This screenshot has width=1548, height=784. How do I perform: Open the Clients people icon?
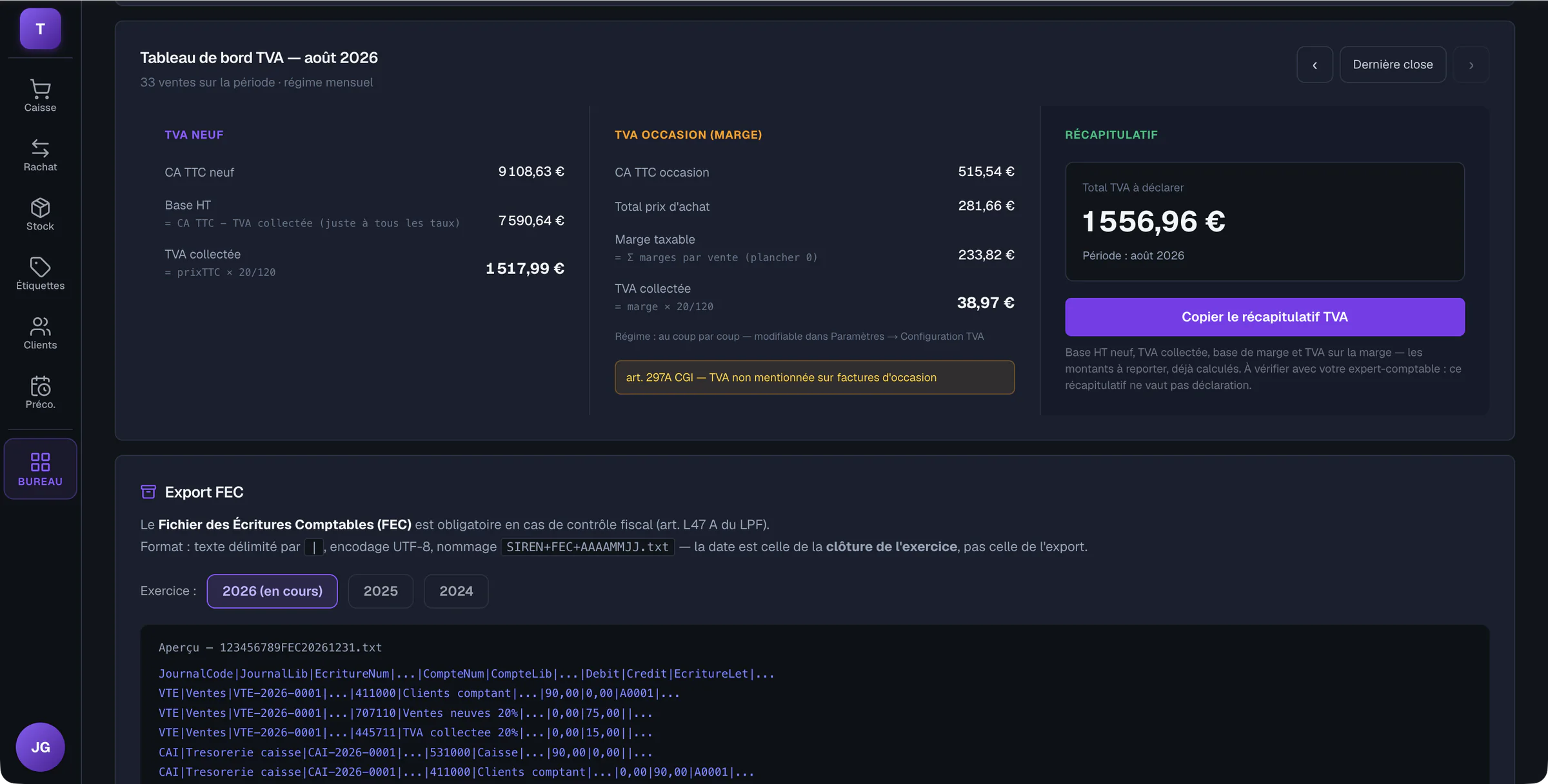coord(40,326)
